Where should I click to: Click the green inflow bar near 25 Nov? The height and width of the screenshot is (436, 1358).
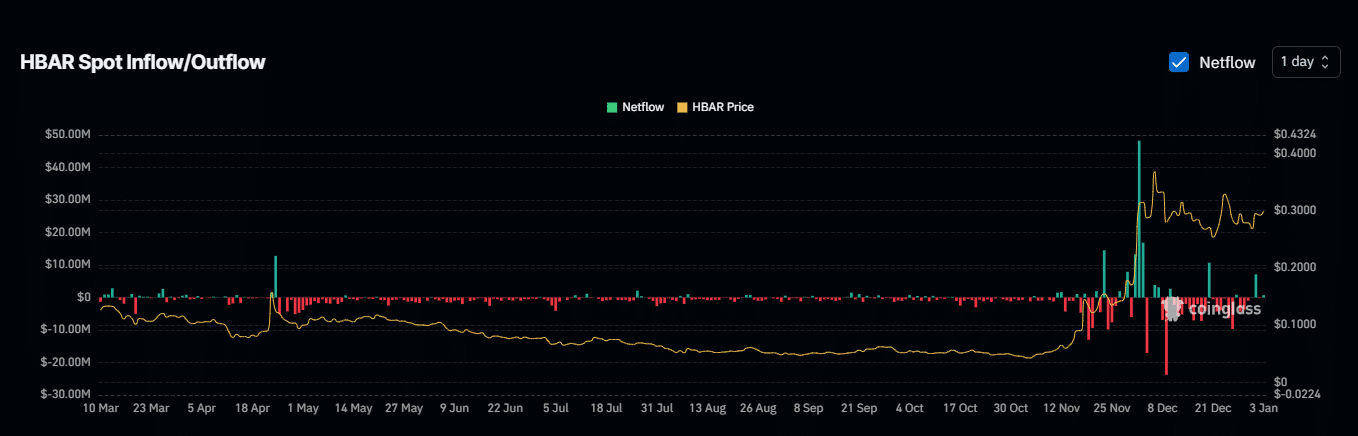click(x=1104, y=273)
